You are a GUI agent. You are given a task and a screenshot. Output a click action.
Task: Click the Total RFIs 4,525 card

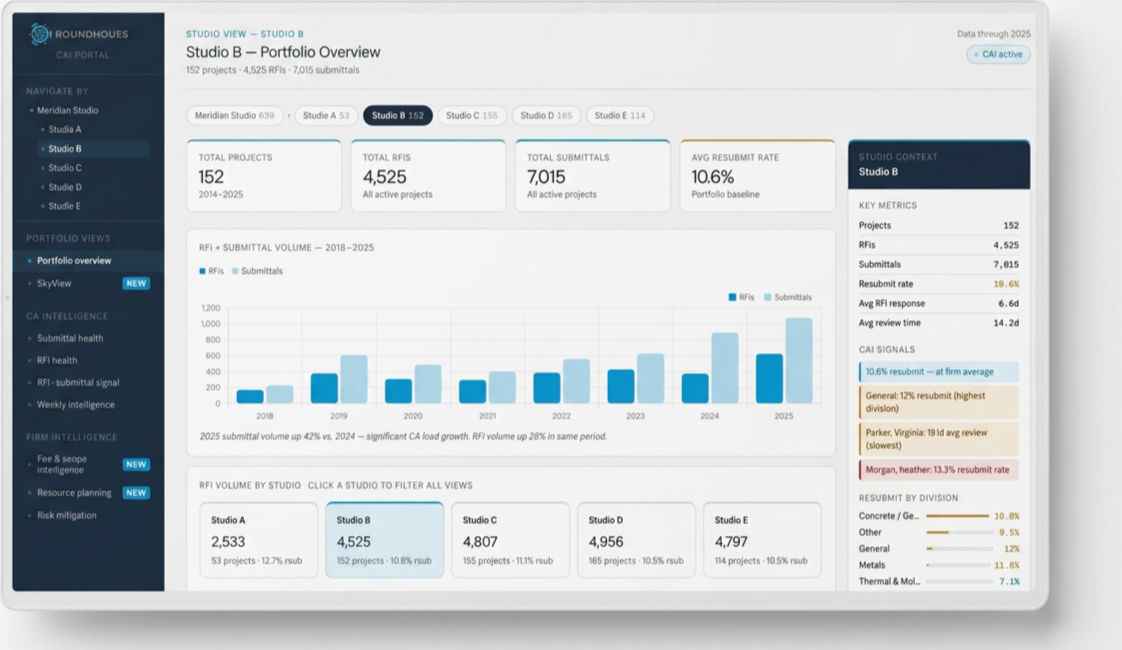(428, 175)
